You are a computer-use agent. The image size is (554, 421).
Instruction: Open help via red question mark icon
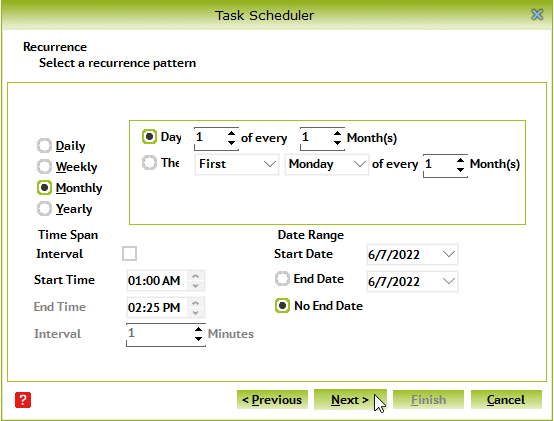click(x=23, y=400)
